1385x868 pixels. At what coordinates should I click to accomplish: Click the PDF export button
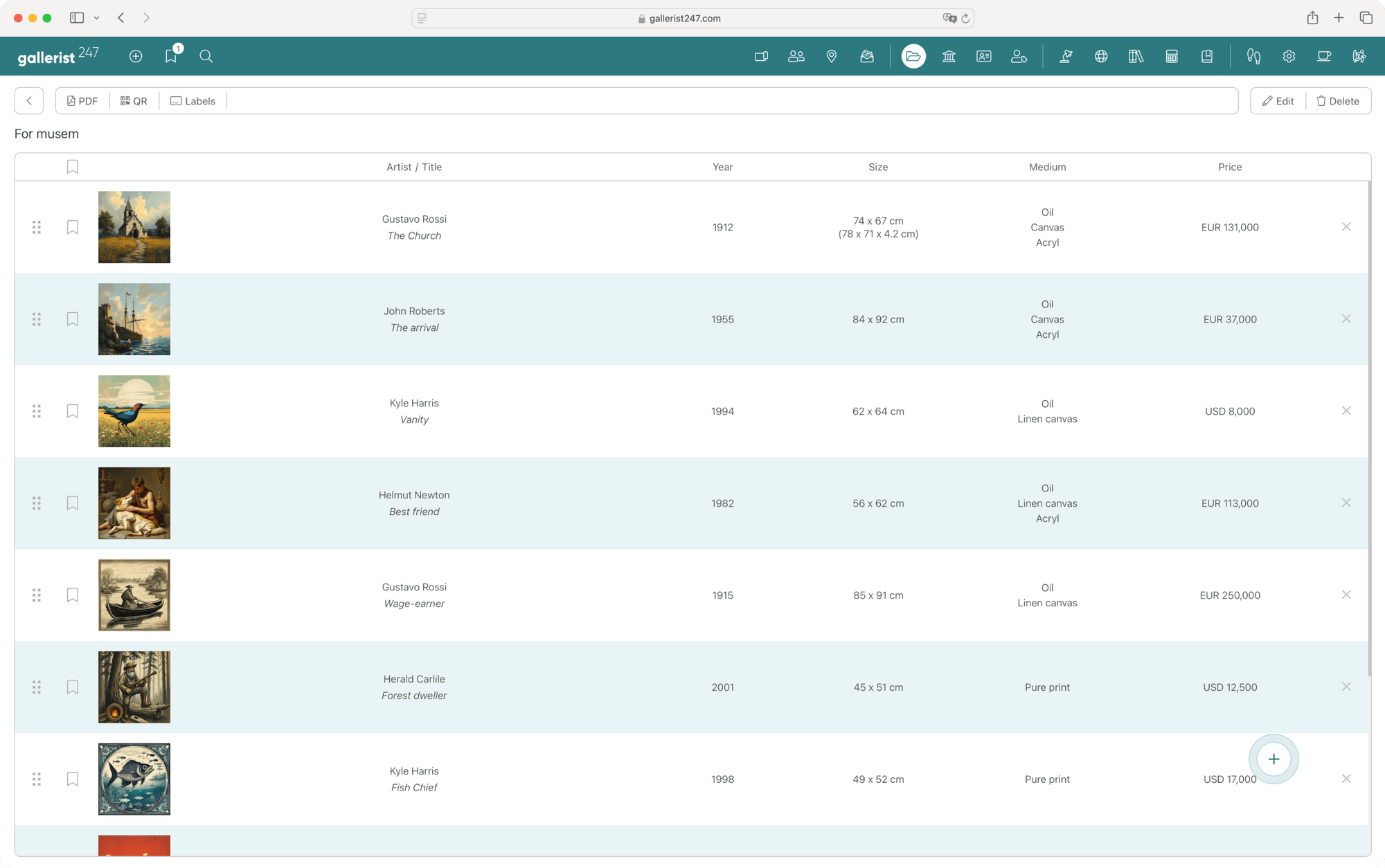coord(82,101)
